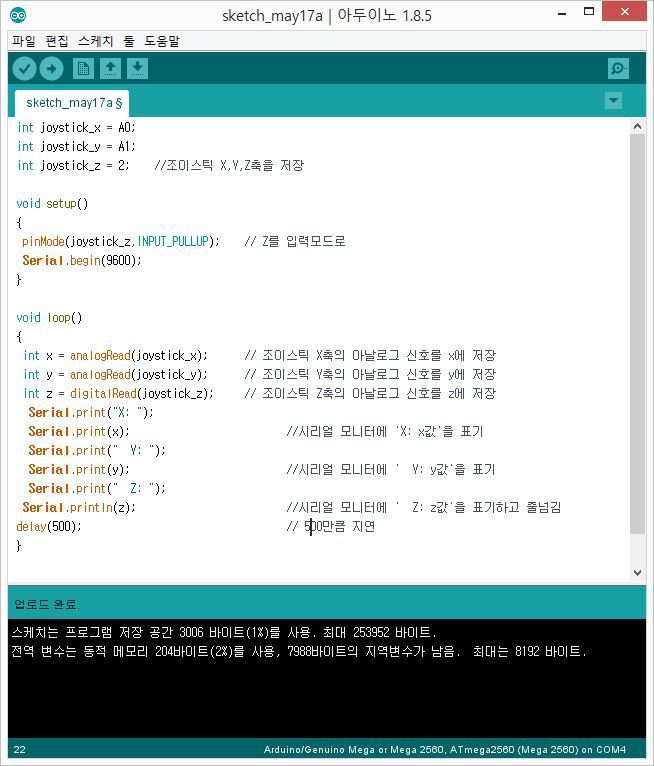The height and width of the screenshot is (766, 654).
Task: Click 'int x = analogRead(joystick_x);' code
Action: (115, 356)
